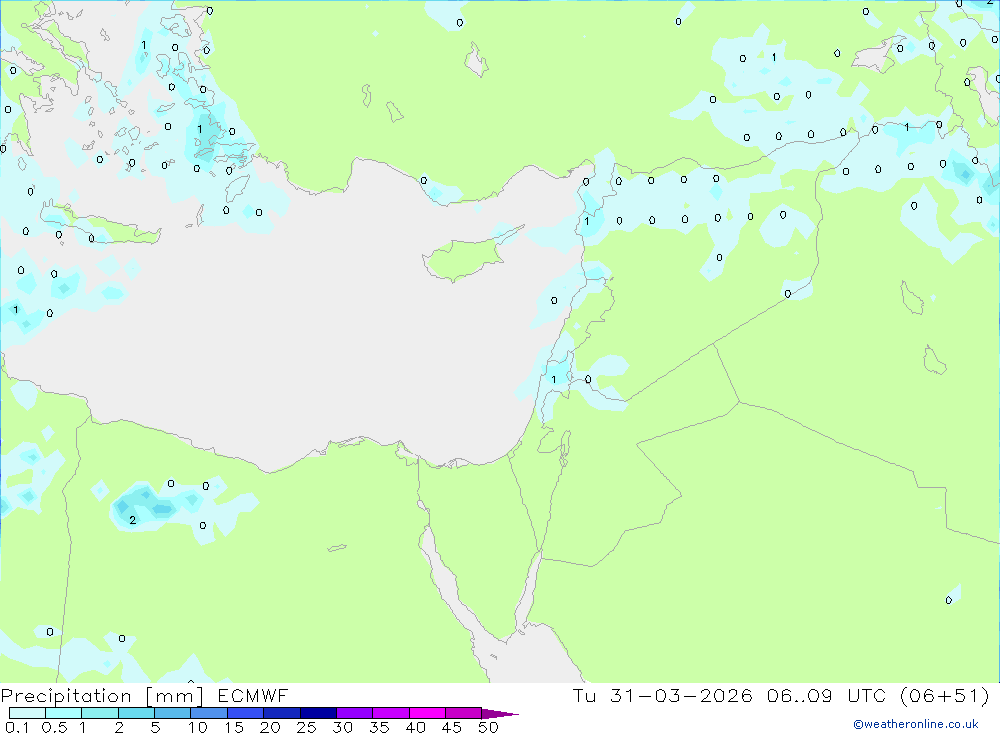Click the 'Tu 31-03-2026' date text
This screenshot has width=1000, height=733.
663,696
